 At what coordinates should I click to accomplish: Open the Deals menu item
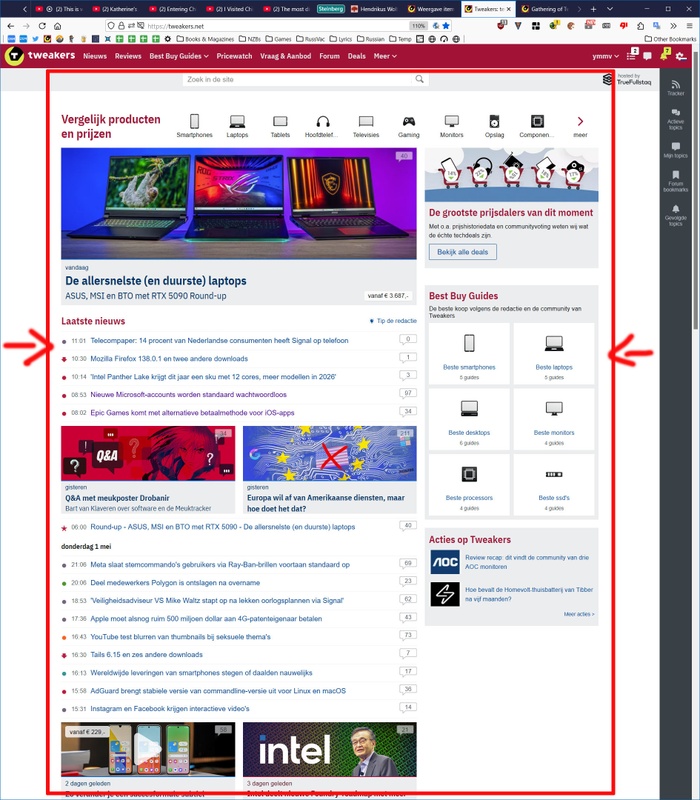pyautogui.click(x=357, y=56)
